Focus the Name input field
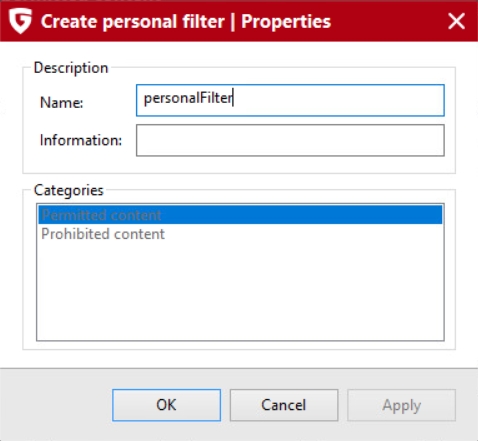This screenshot has width=478, height=441. coord(290,100)
